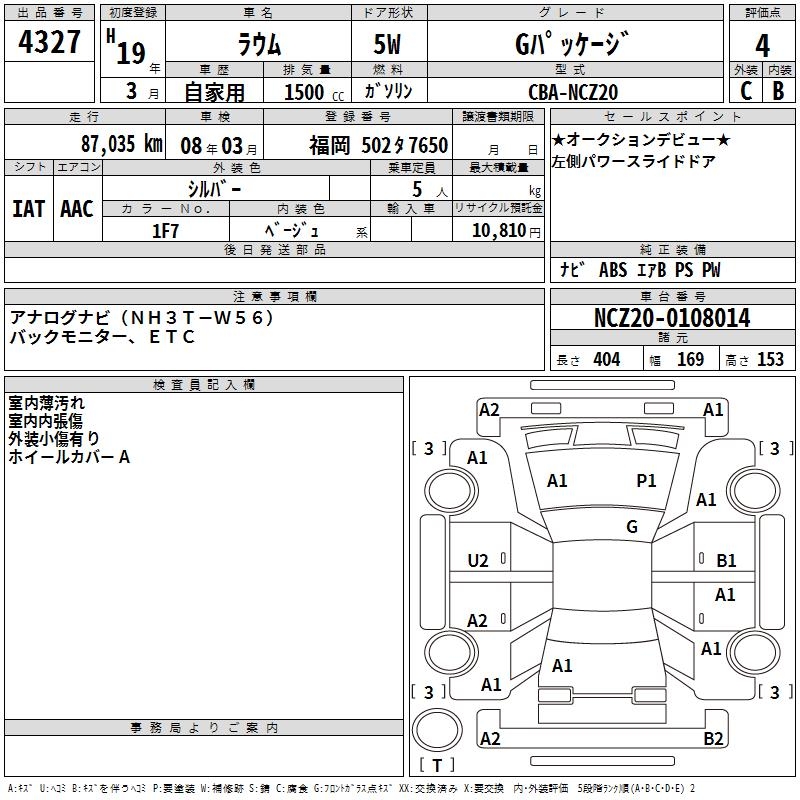Click door type value 5W
This screenshot has width=800, height=800.
tap(387, 44)
